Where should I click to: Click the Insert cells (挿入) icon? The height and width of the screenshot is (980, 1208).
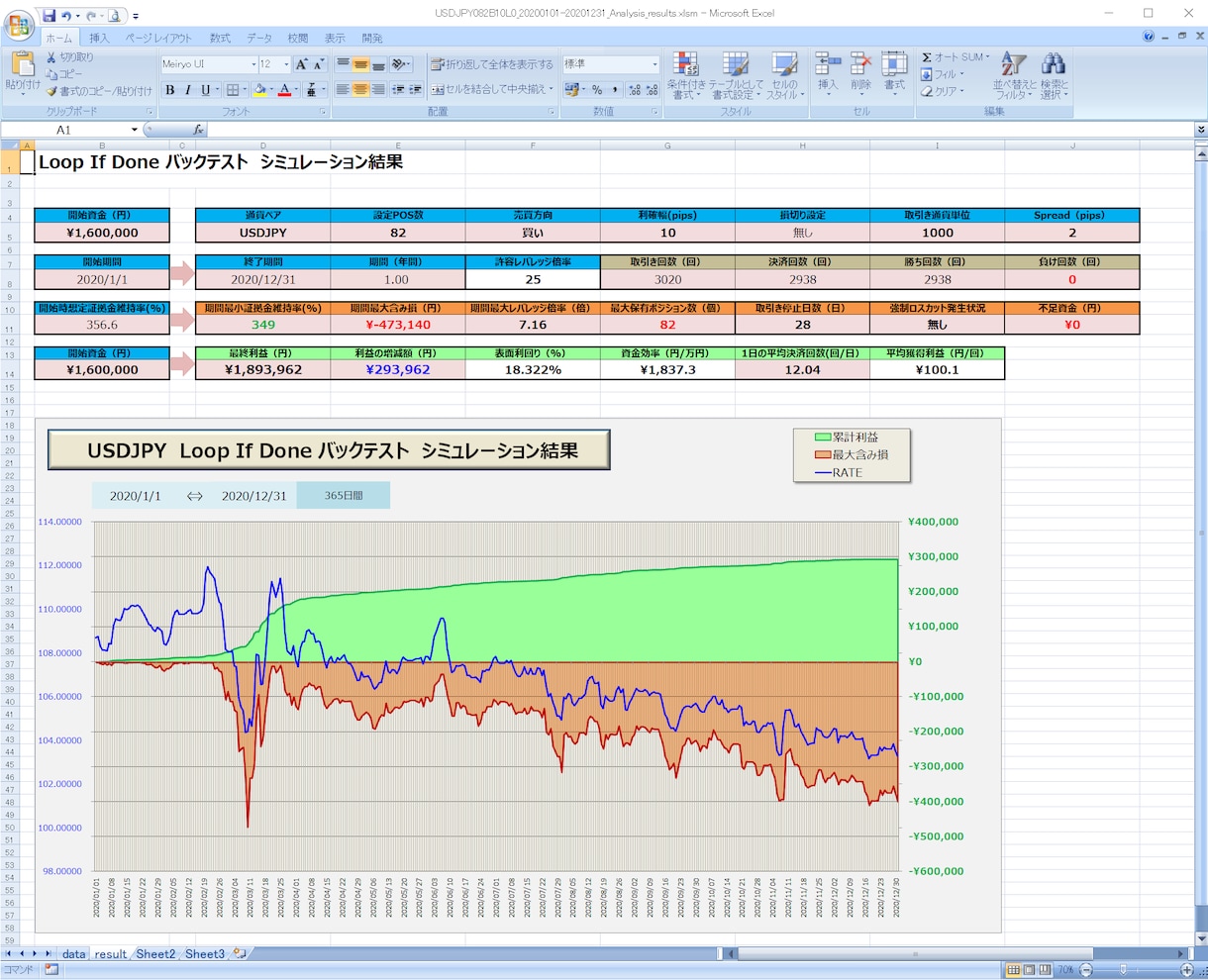pyautogui.click(x=828, y=63)
